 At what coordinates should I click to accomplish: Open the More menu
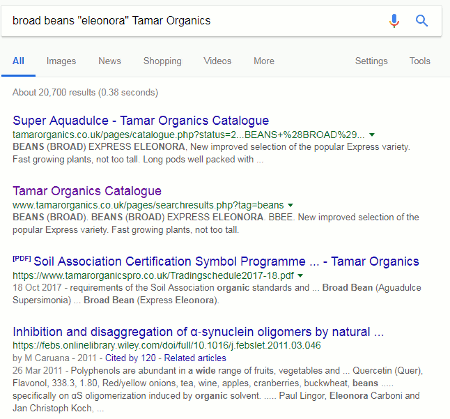pos(264,61)
